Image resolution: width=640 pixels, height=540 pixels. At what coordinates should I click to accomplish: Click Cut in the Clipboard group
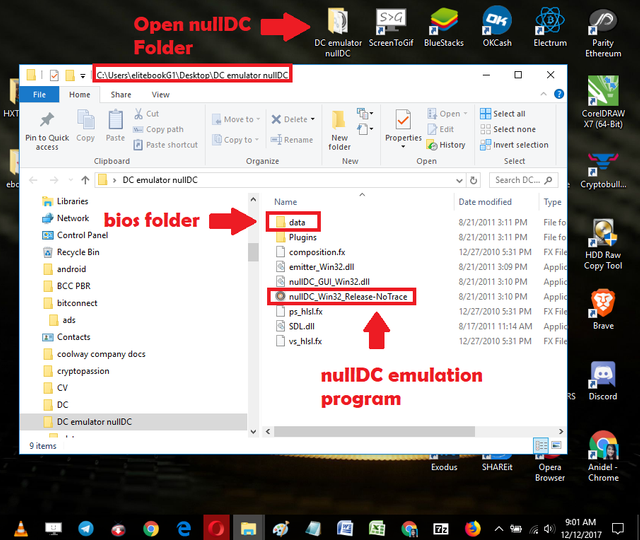coord(147,113)
